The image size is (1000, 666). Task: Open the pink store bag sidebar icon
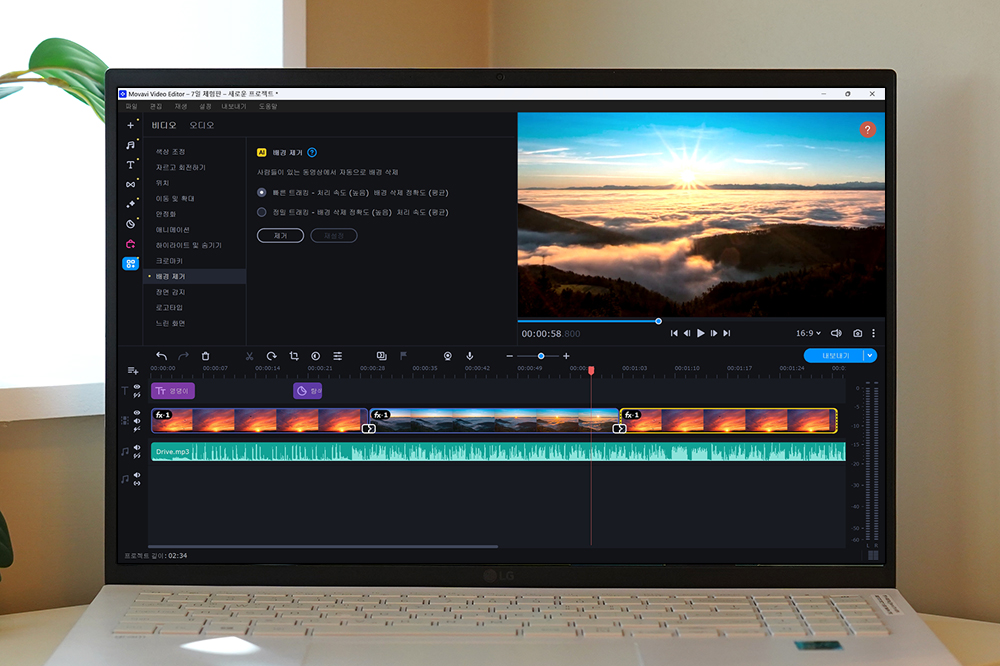[130, 244]
